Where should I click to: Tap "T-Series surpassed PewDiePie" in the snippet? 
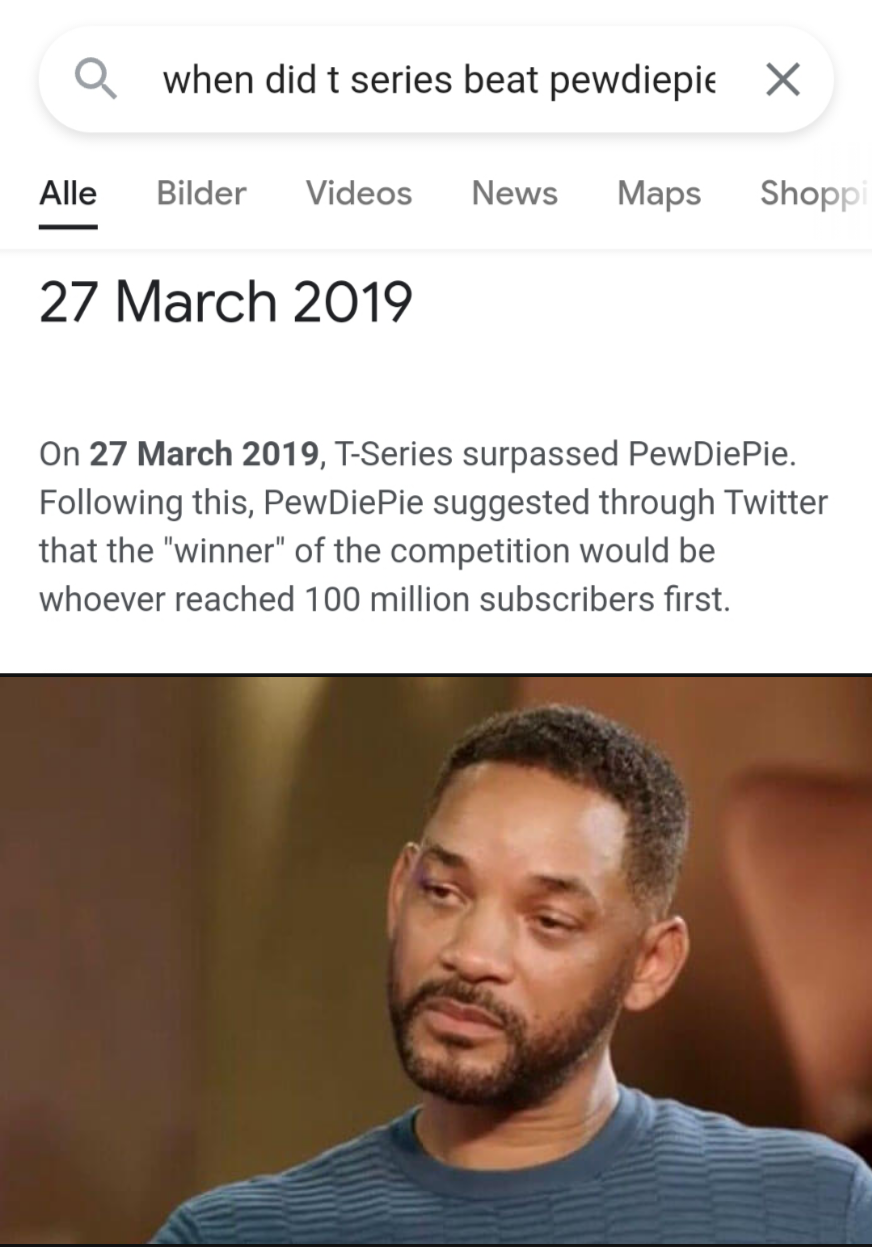click(x=565, y=454)
